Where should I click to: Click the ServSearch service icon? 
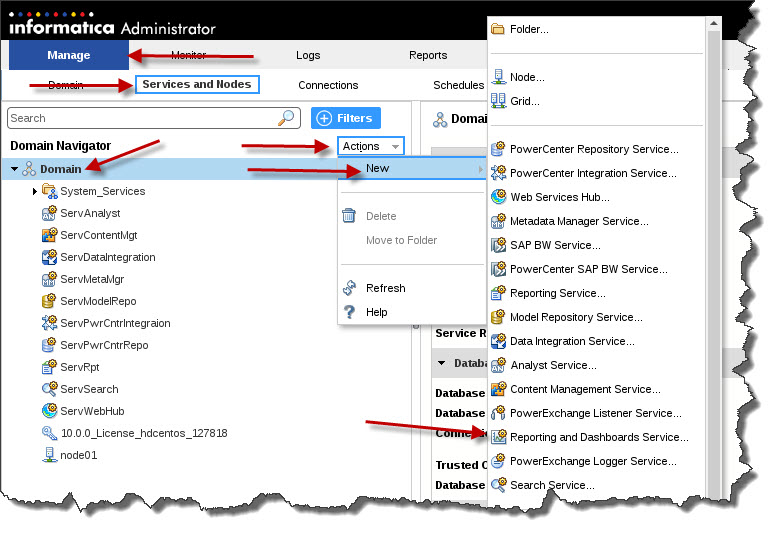(49, 389)
